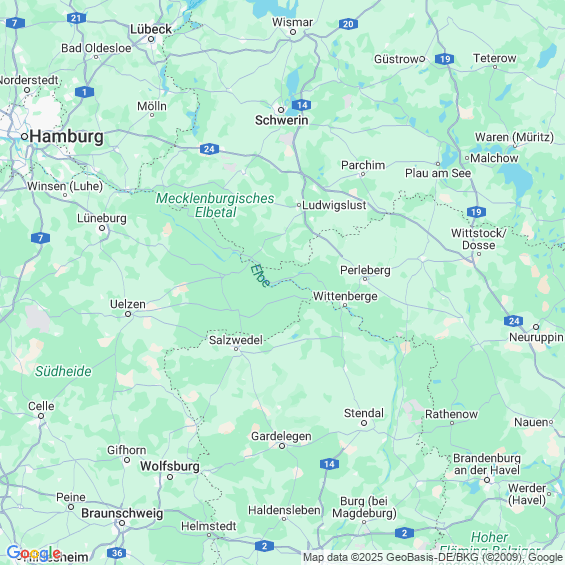Screen dimensions: 565x565
Task: Click the A14 highway shield by Schwerin
Action: click(x=302, y=105)
